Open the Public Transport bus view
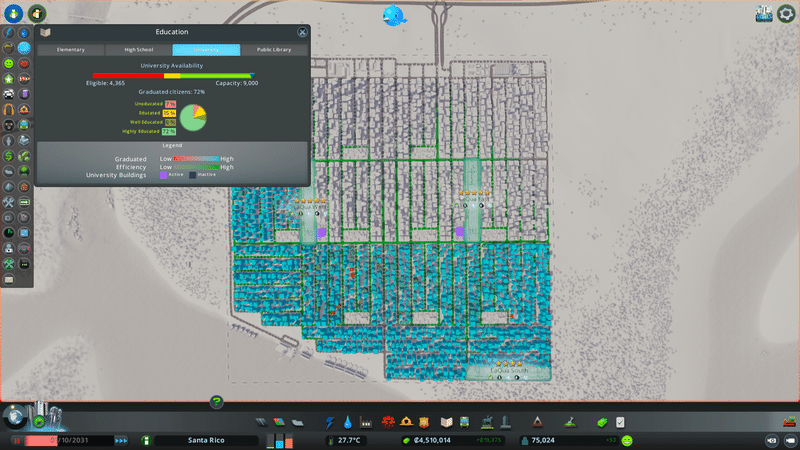Image resolution: width=800 pixels, height=450 pixels. 24,125
